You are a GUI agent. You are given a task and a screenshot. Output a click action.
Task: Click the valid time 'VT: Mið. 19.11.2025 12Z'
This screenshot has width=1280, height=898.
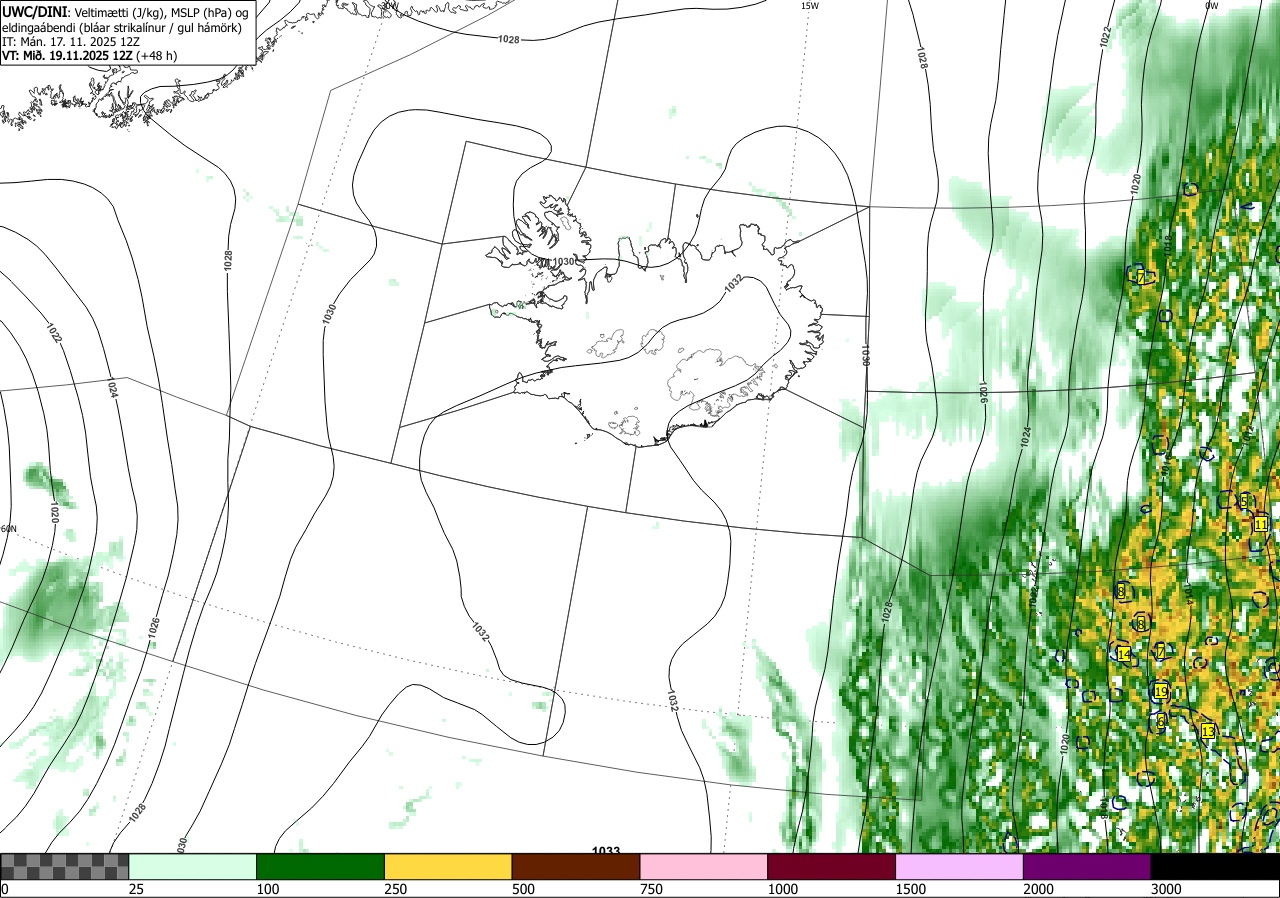[x=68, y=55]
